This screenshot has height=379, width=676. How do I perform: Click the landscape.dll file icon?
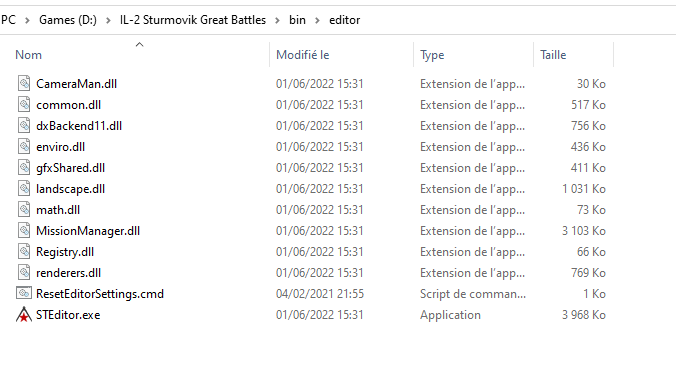tap(24, 188)
